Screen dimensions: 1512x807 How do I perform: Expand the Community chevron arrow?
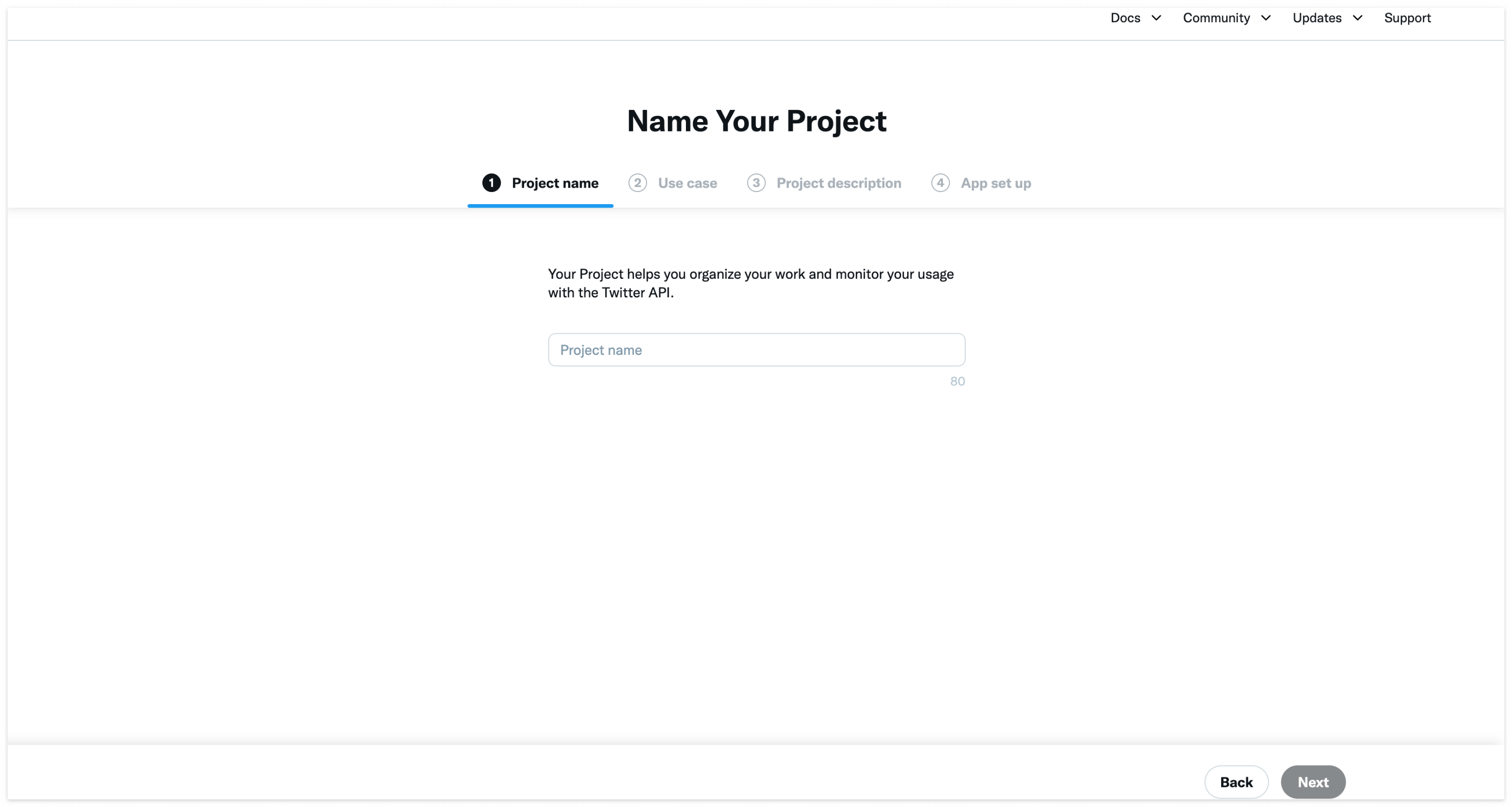[1266, 18]
